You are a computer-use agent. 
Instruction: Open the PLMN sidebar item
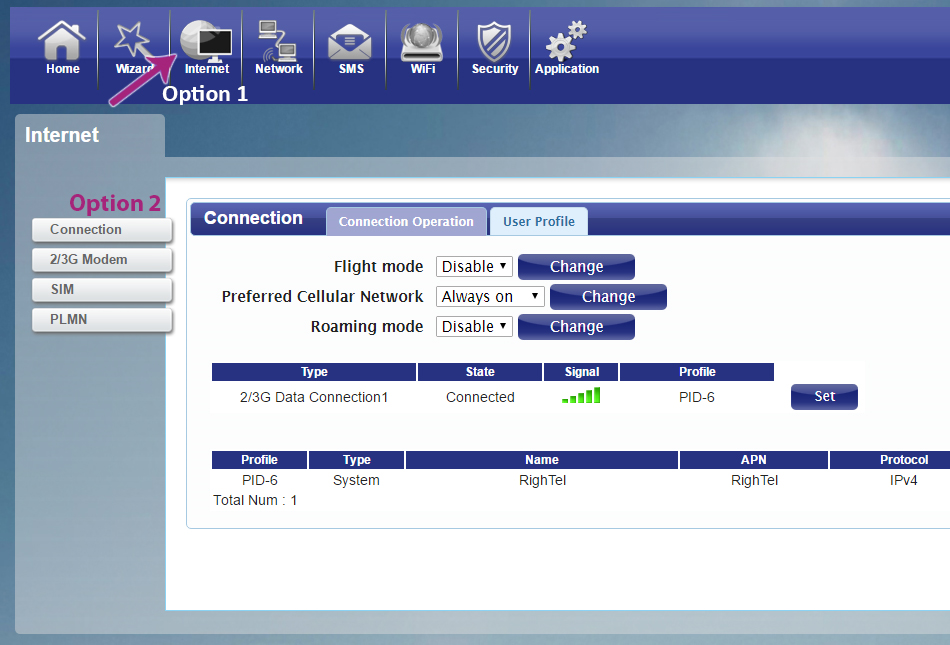102,320
